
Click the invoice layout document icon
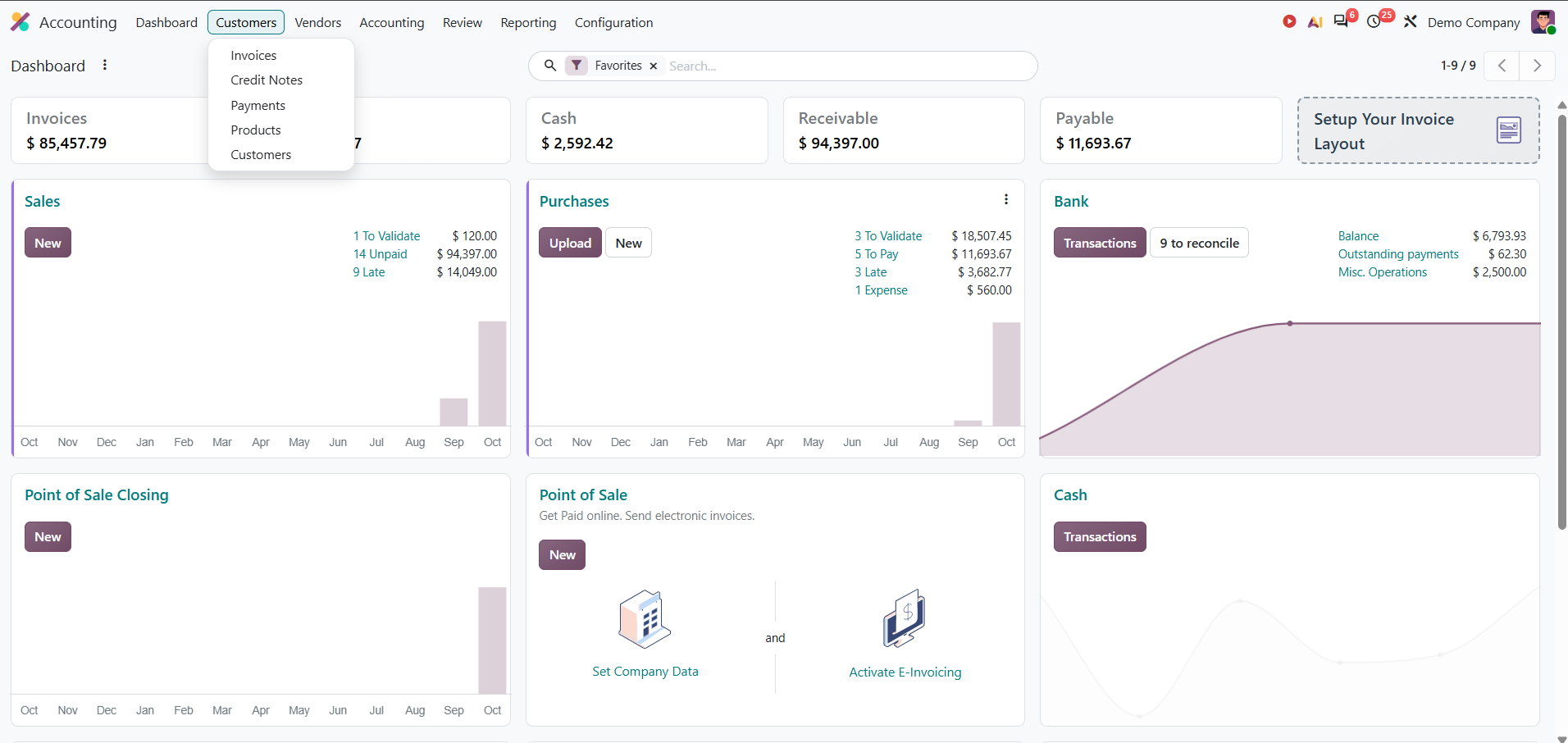click(x=1509, y=130)
